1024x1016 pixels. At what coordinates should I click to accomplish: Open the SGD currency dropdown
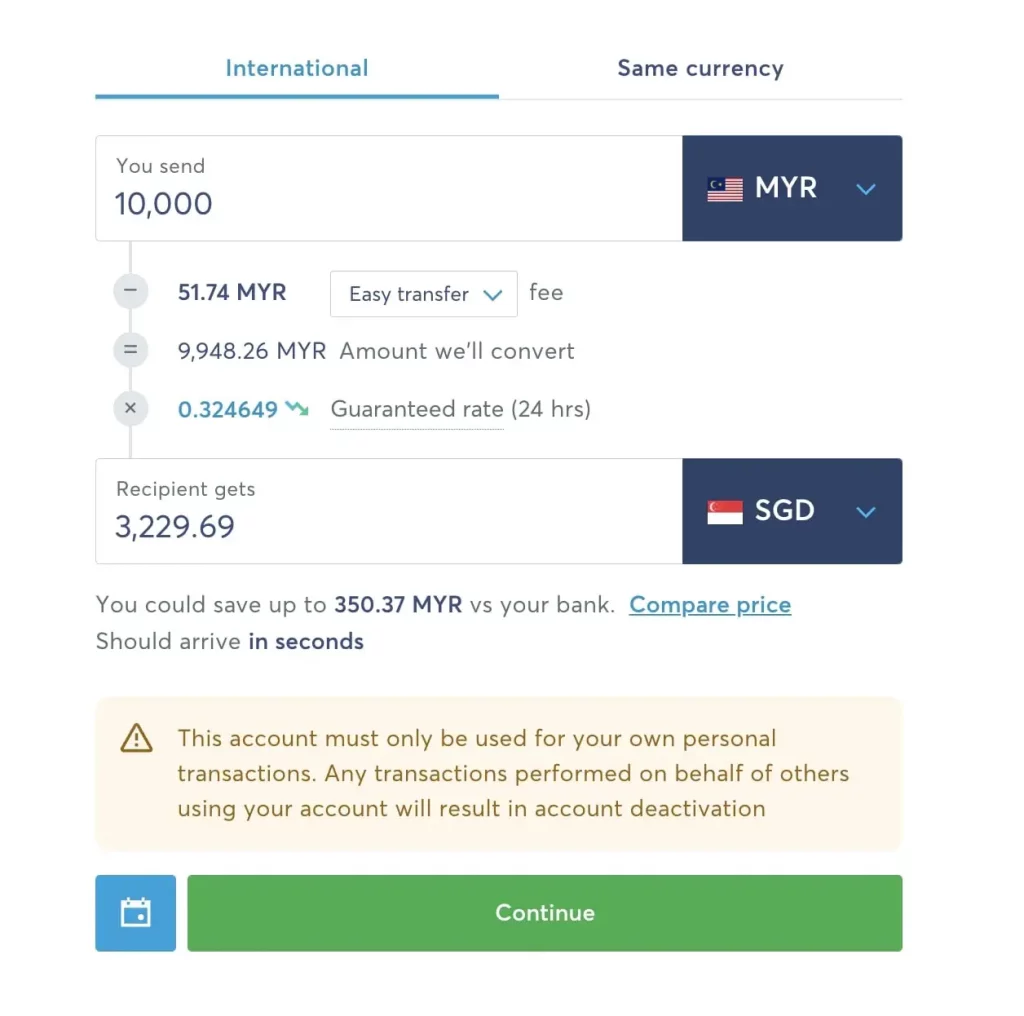point(866,512)
